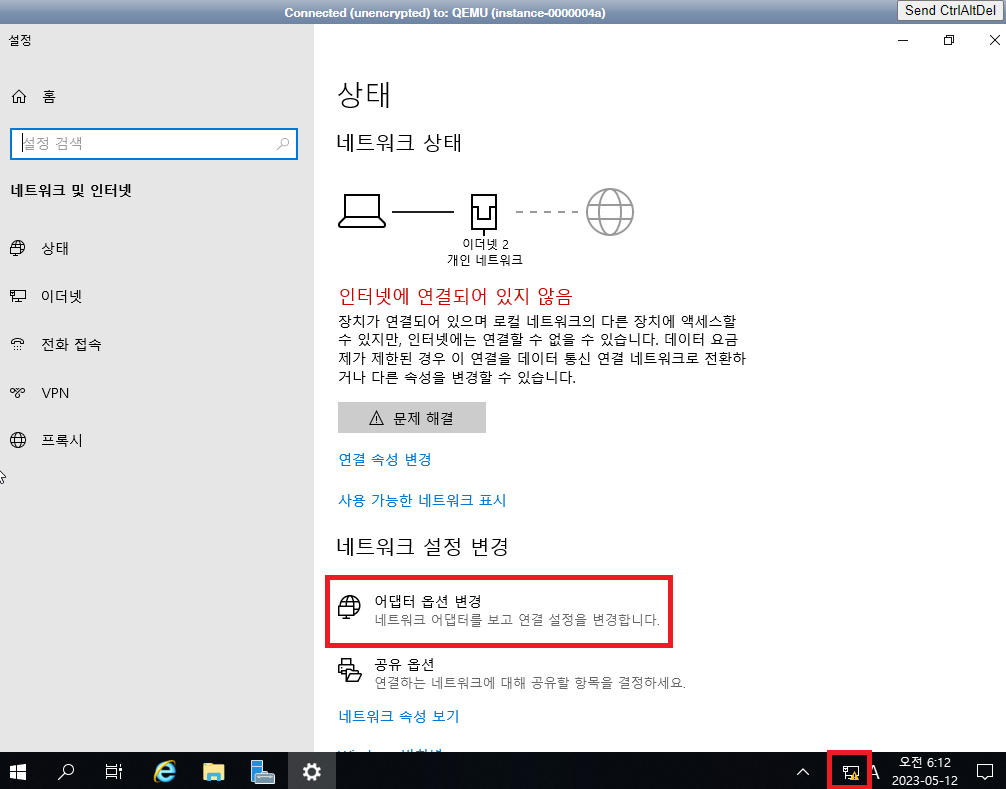This screenshot has width=1006, height=789.
Task: Click the search magnifier icon in settings search
Action: pyautogui.click(x=283, y=144)
